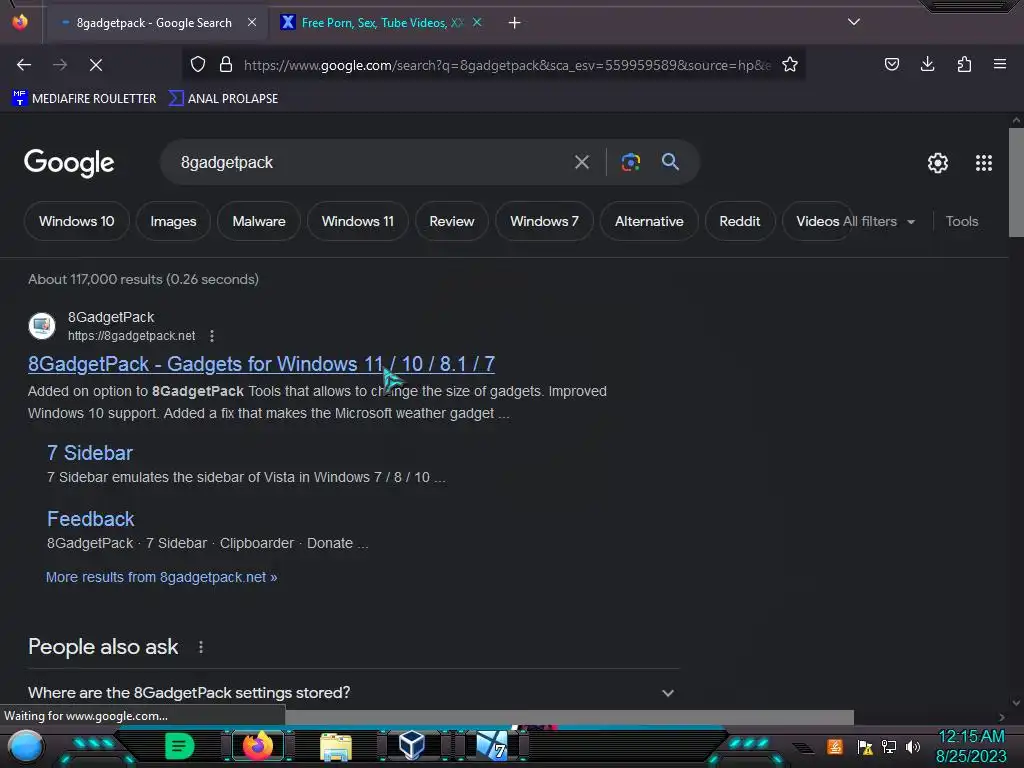This screenshot has height=768, width=1024.
Task: Open the green notes app in taskbar
Action: (179, 746)
